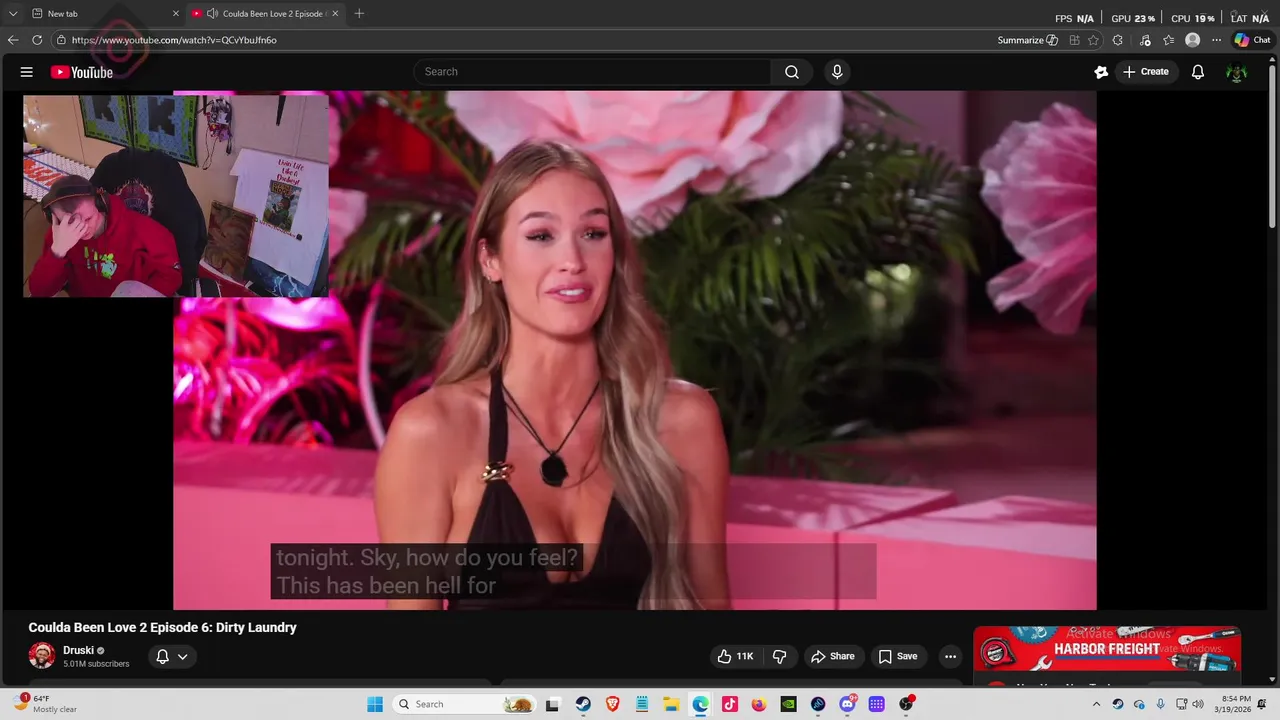Show hidden system tray icons chevron
The width and height of the screenshot is (1280, 720).
(1097, 704)
